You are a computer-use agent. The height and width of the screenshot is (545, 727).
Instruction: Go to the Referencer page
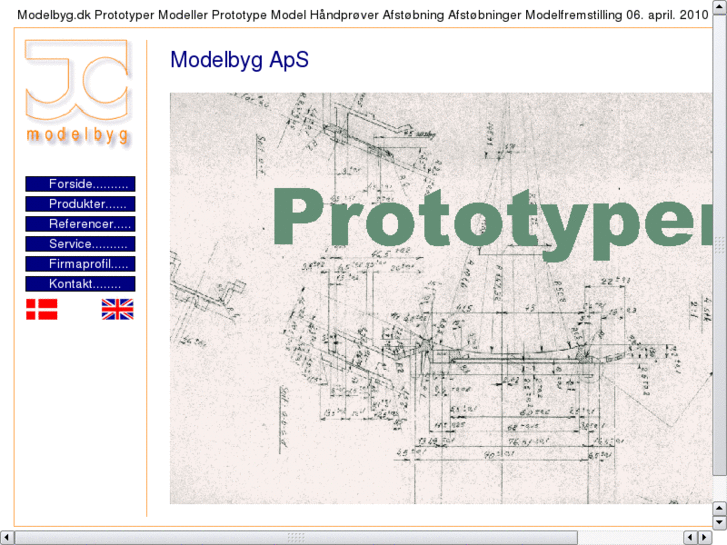pyautogui.click(x=80, y=224)
